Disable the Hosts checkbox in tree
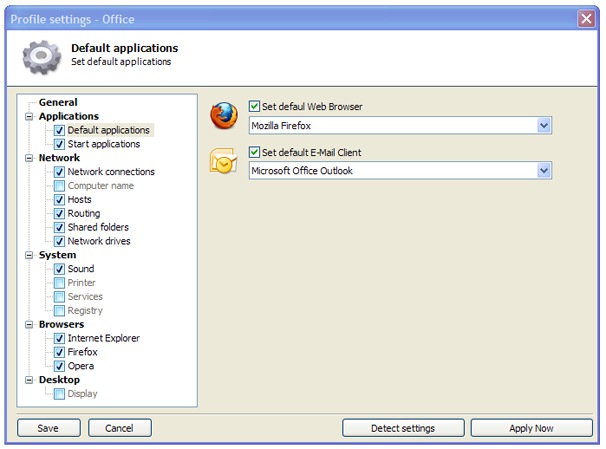The height and width of the screenshot is (449, 606). pos(60,200)
